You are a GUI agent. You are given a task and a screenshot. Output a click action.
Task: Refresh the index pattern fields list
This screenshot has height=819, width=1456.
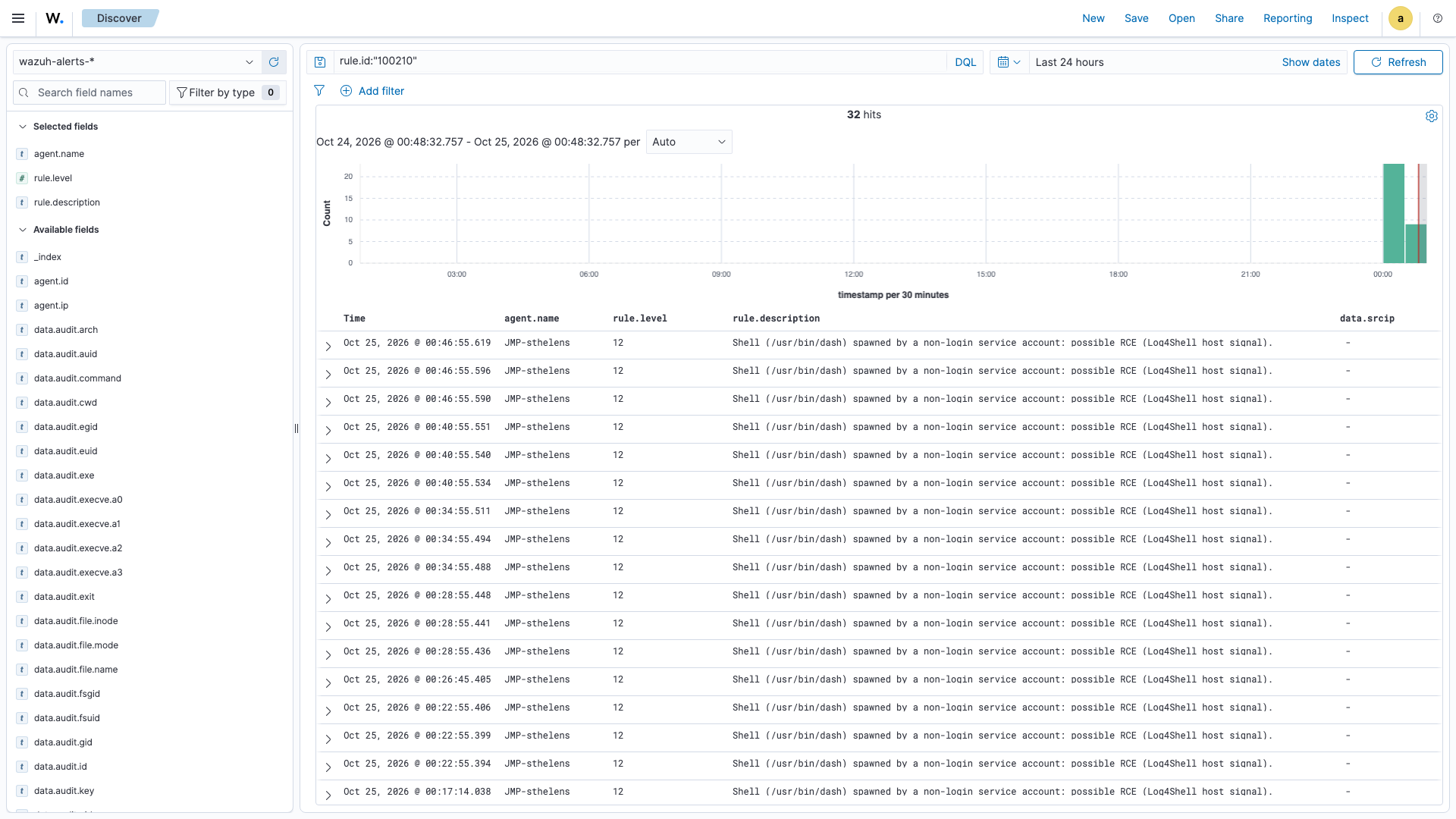coord(274,62)
